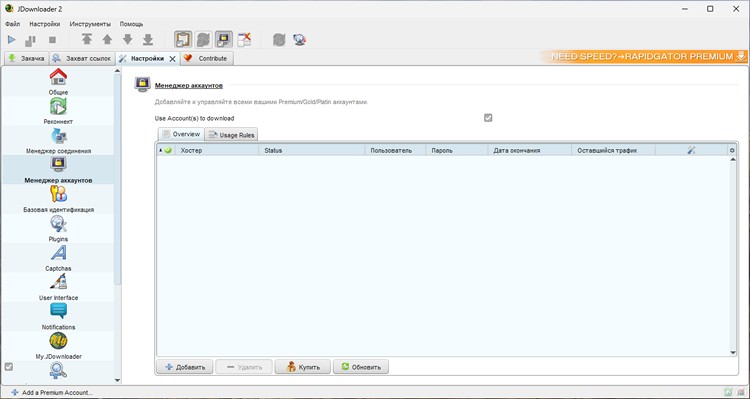Open the Помощь menu
The height and width of the screenshot is (399, 750).
pyautogui.click(x=131, y=24)
